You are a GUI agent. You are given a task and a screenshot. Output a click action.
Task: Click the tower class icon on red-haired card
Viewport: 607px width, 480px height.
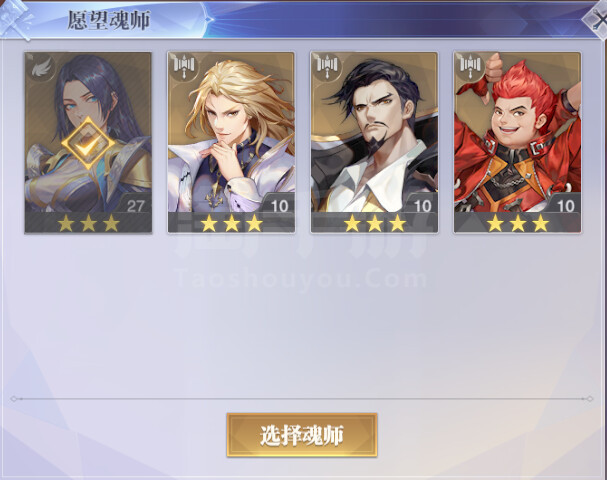pos(470,67)
